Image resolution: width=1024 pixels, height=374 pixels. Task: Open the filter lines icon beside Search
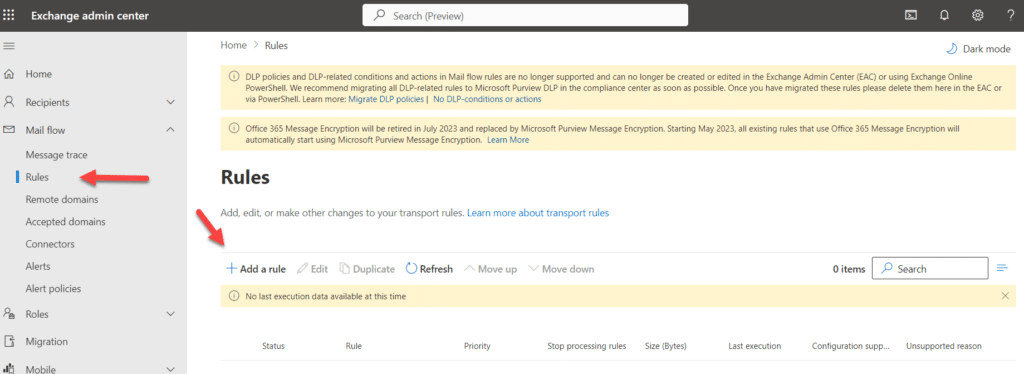point(1002,268)
